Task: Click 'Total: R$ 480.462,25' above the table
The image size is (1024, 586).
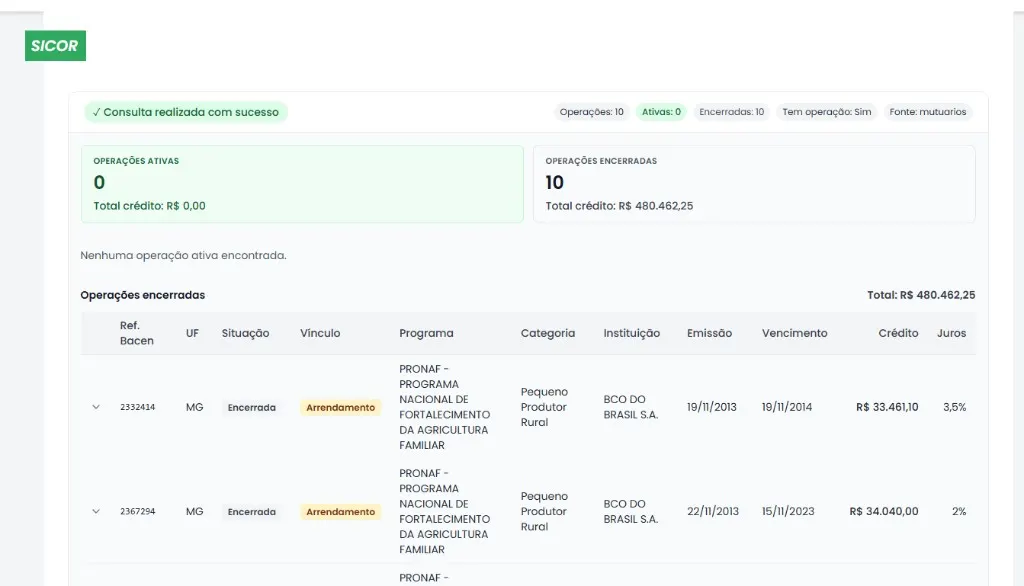Action: (x=921, y=295)
